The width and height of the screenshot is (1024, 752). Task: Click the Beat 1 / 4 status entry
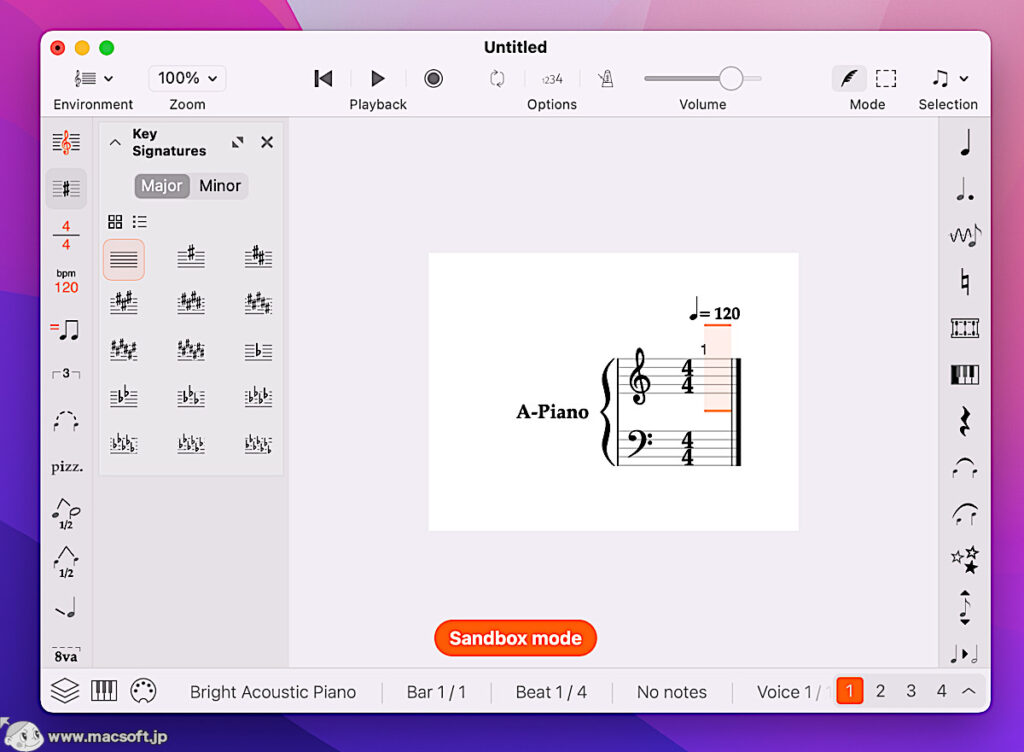point(551,692)
